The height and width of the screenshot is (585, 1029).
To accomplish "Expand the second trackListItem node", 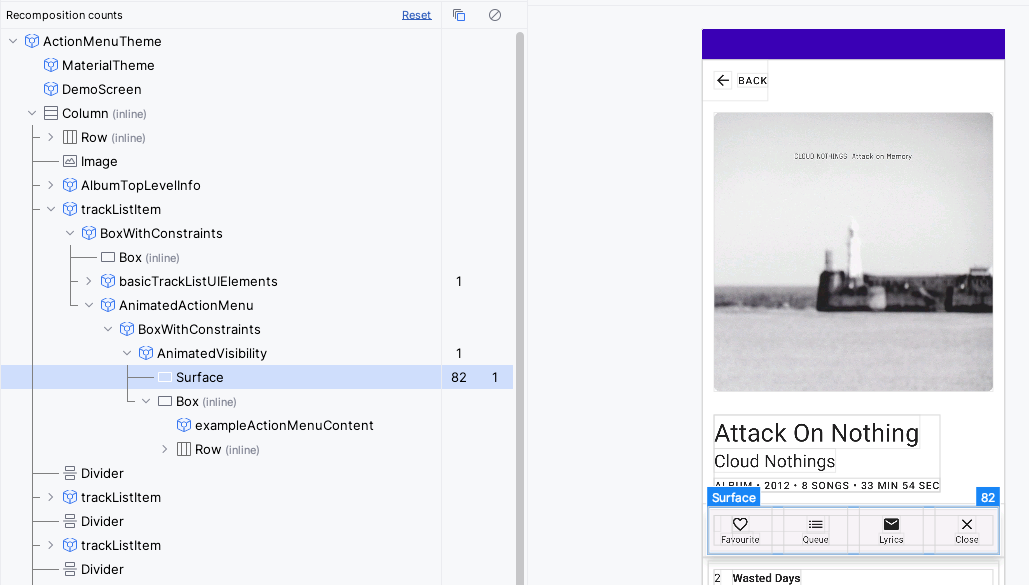I will pos(51,497).
